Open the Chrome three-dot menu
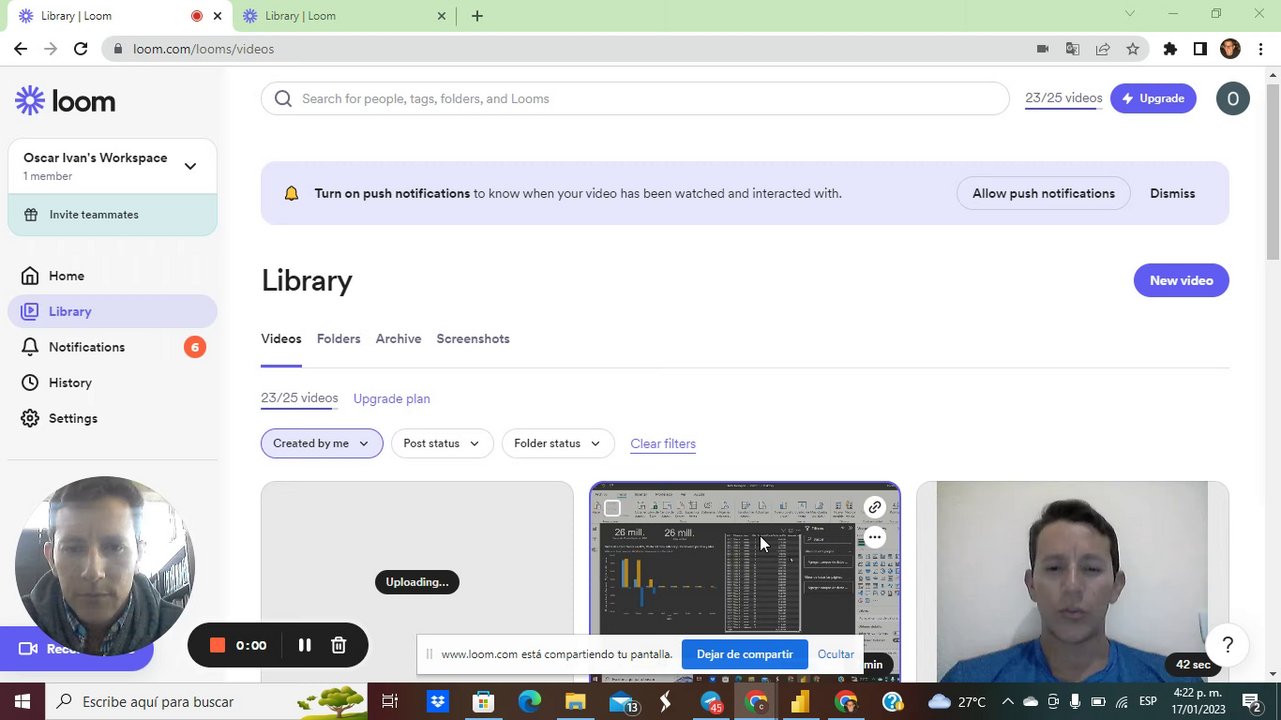 (x=1262, y=48)
